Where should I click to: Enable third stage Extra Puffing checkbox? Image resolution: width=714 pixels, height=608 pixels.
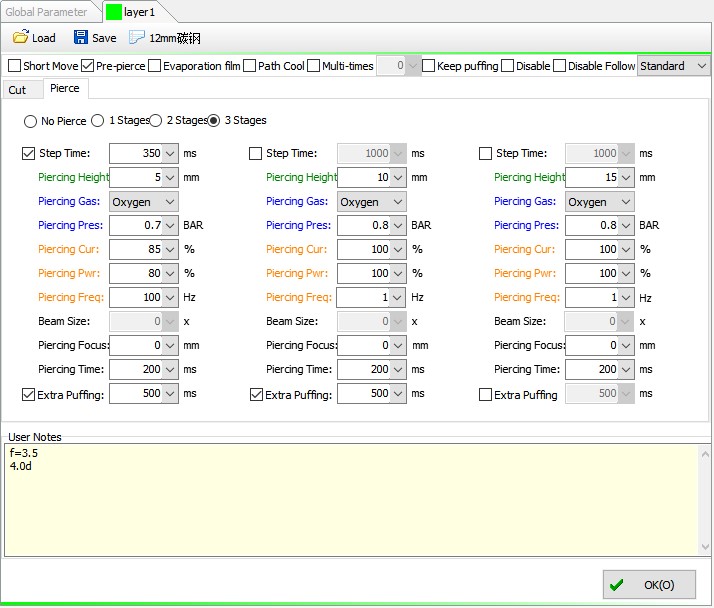[x=485, y=394]
